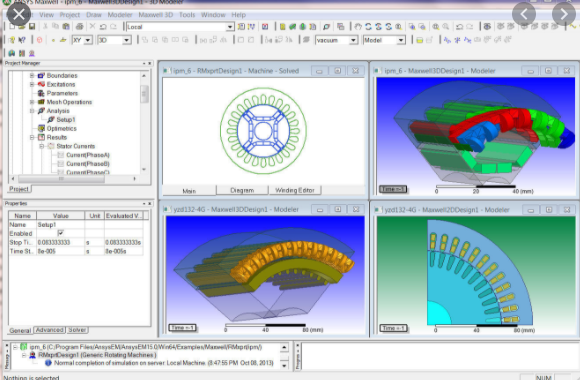Open the Advanced properties tab
Screen dimensions: 580x380
(x=50, y=330)
